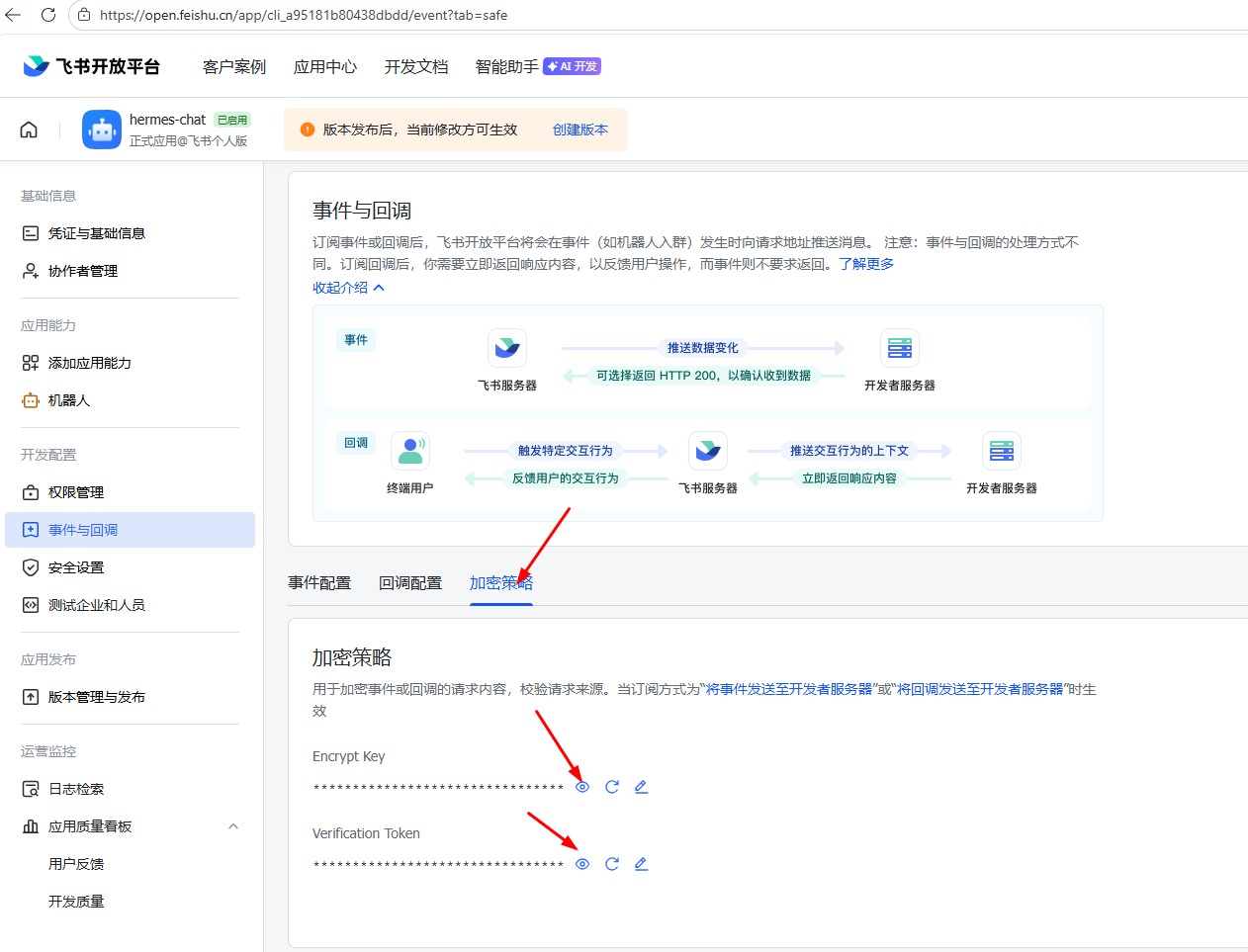Edit the Encrypt Key with pencil icon
1248x952 pixels.
click(641, 787)
